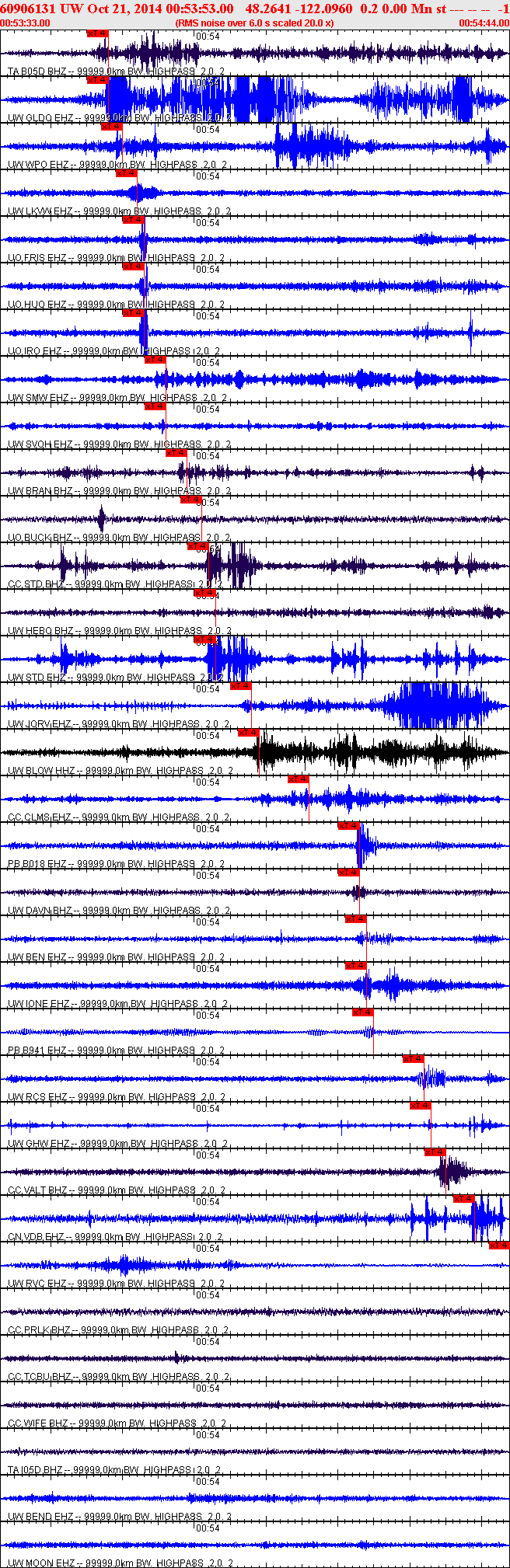Select the red pick marker on UW SMW trace

(155, 360)
